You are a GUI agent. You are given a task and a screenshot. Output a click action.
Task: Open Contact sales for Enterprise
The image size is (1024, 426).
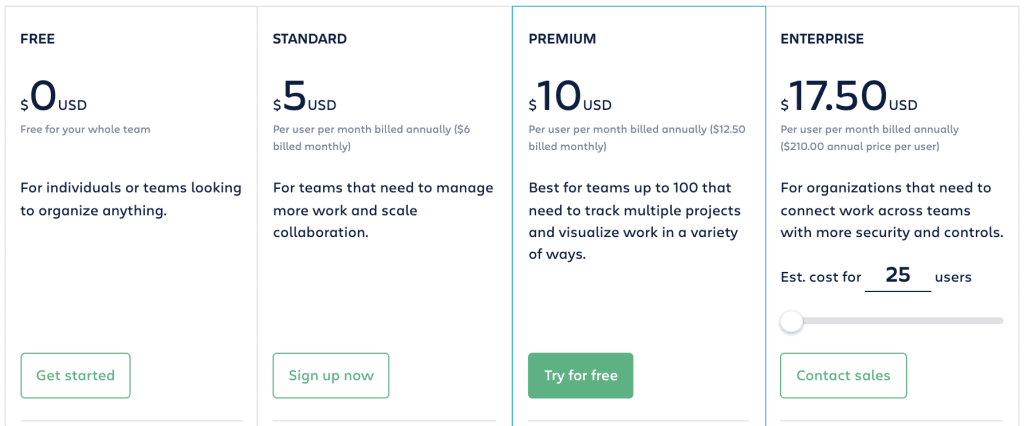coord(843,376)
